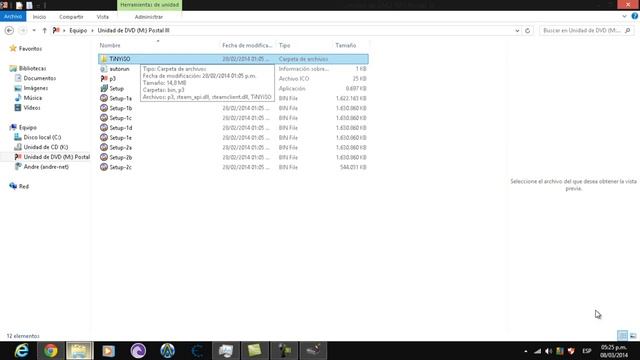Search in Unidad de DVD field
The image size is (640, 360).
click(587, 31)
